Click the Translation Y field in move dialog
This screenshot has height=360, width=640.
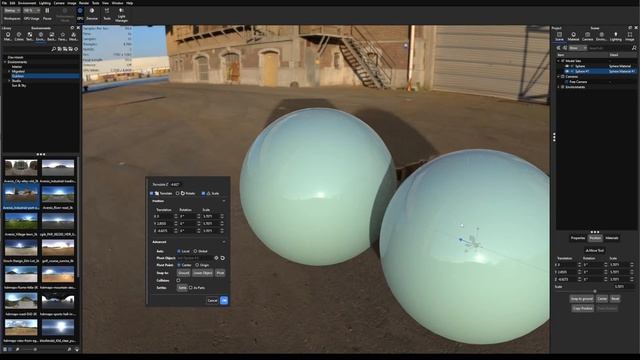(164, 224)
